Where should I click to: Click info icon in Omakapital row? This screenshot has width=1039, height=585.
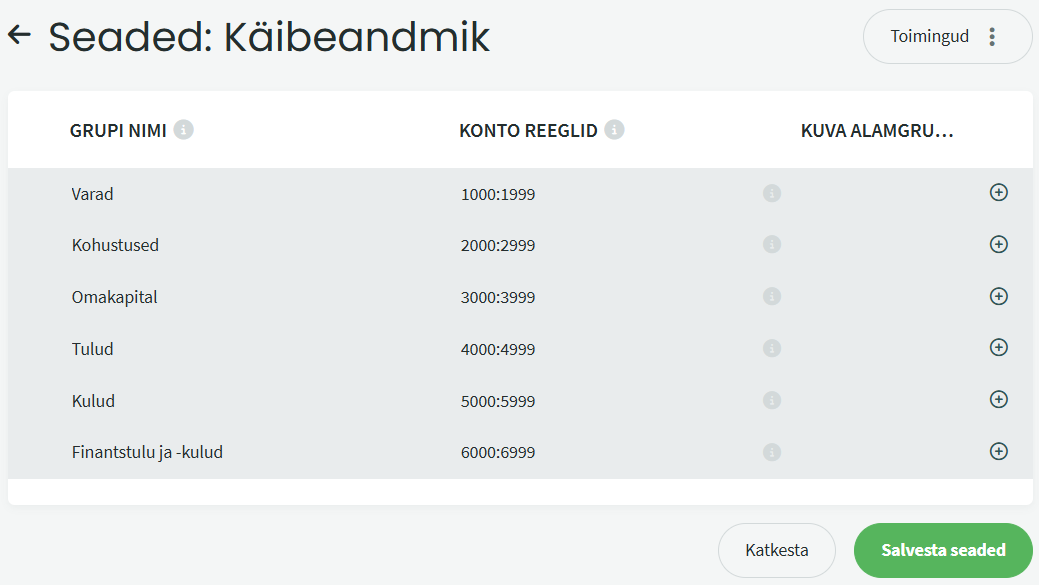771,297
